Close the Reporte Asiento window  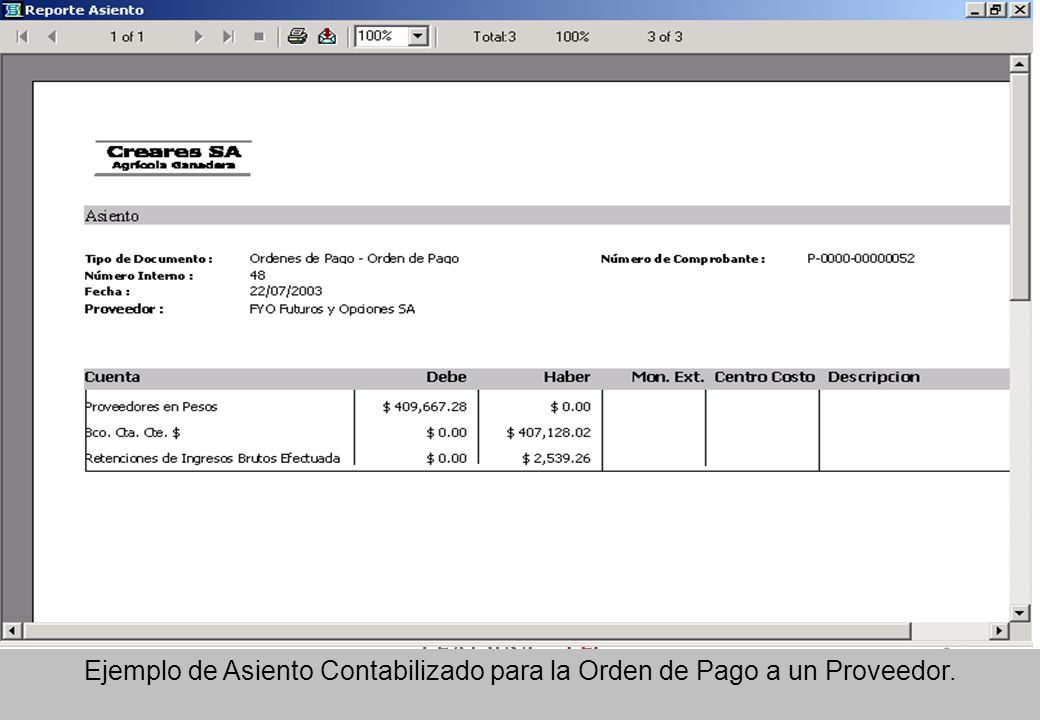[1019, 10]
